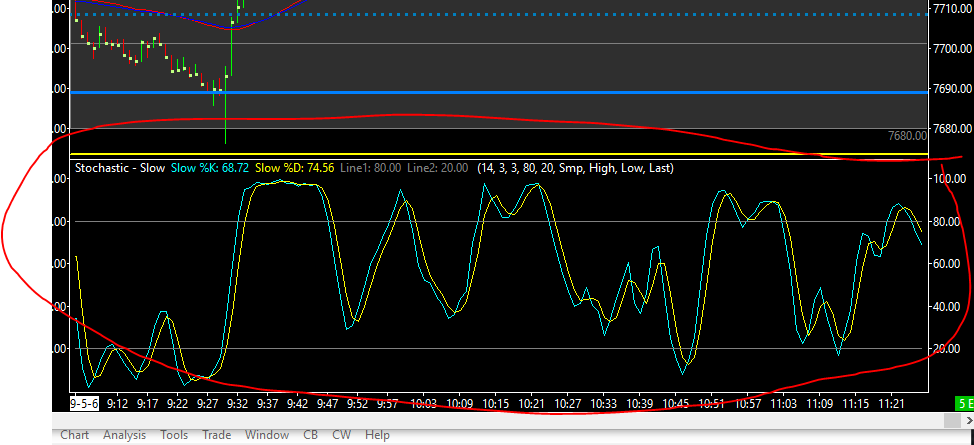Open the Help menu

pyautogui.click(x=378, y=435)
